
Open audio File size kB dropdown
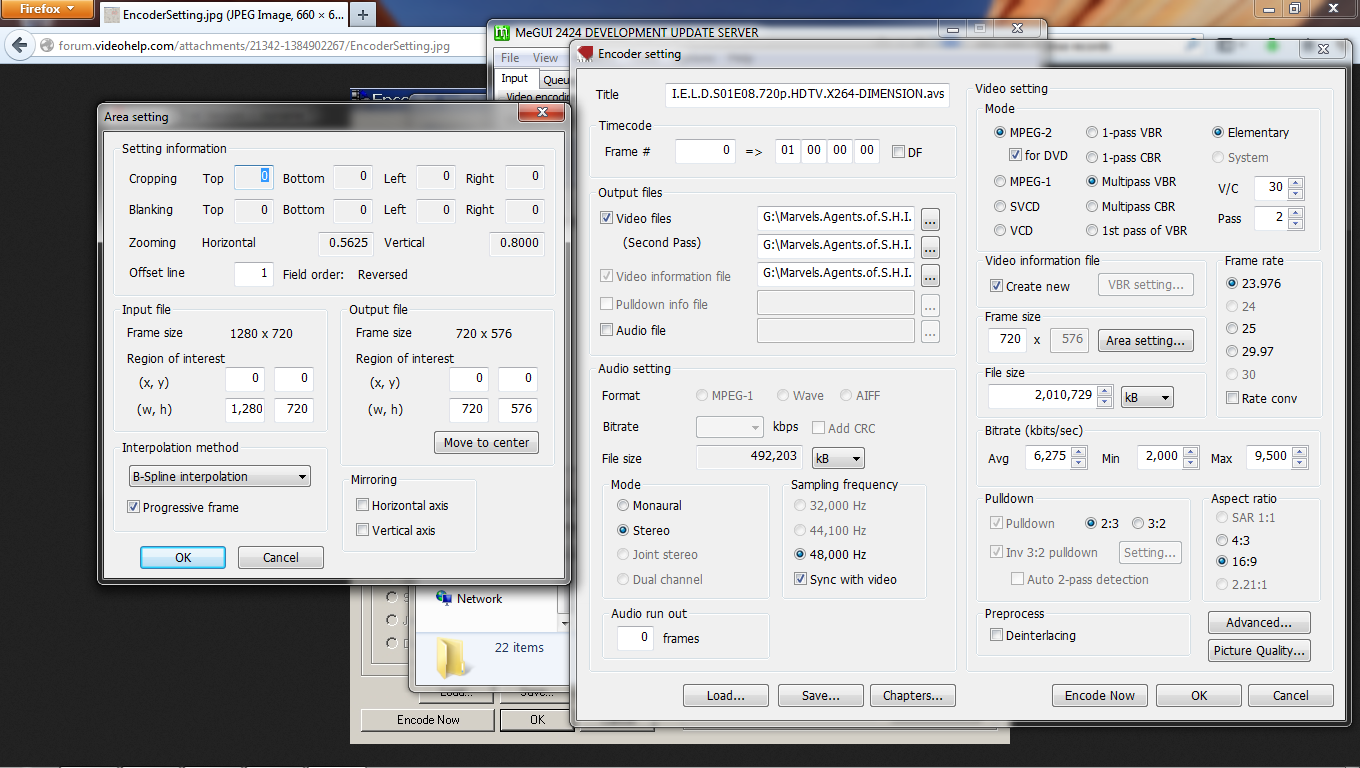(838, 458)
